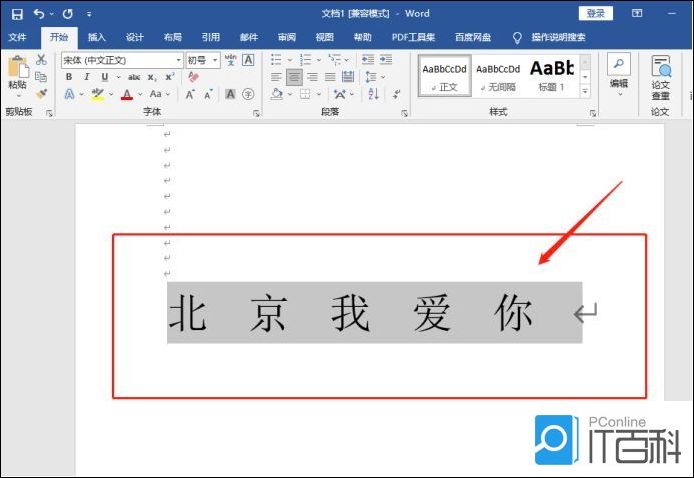Apply the 标题 1 style
Viewport: 694px width, 478px height.
[x=552, y=76]
